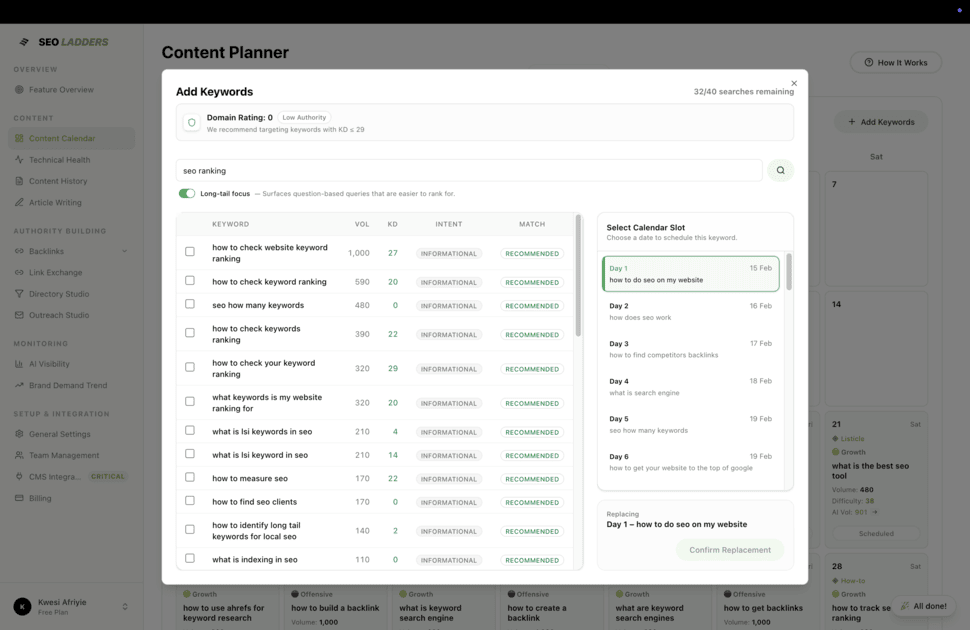Click the Domain Rating shield icon

[191, 123]
